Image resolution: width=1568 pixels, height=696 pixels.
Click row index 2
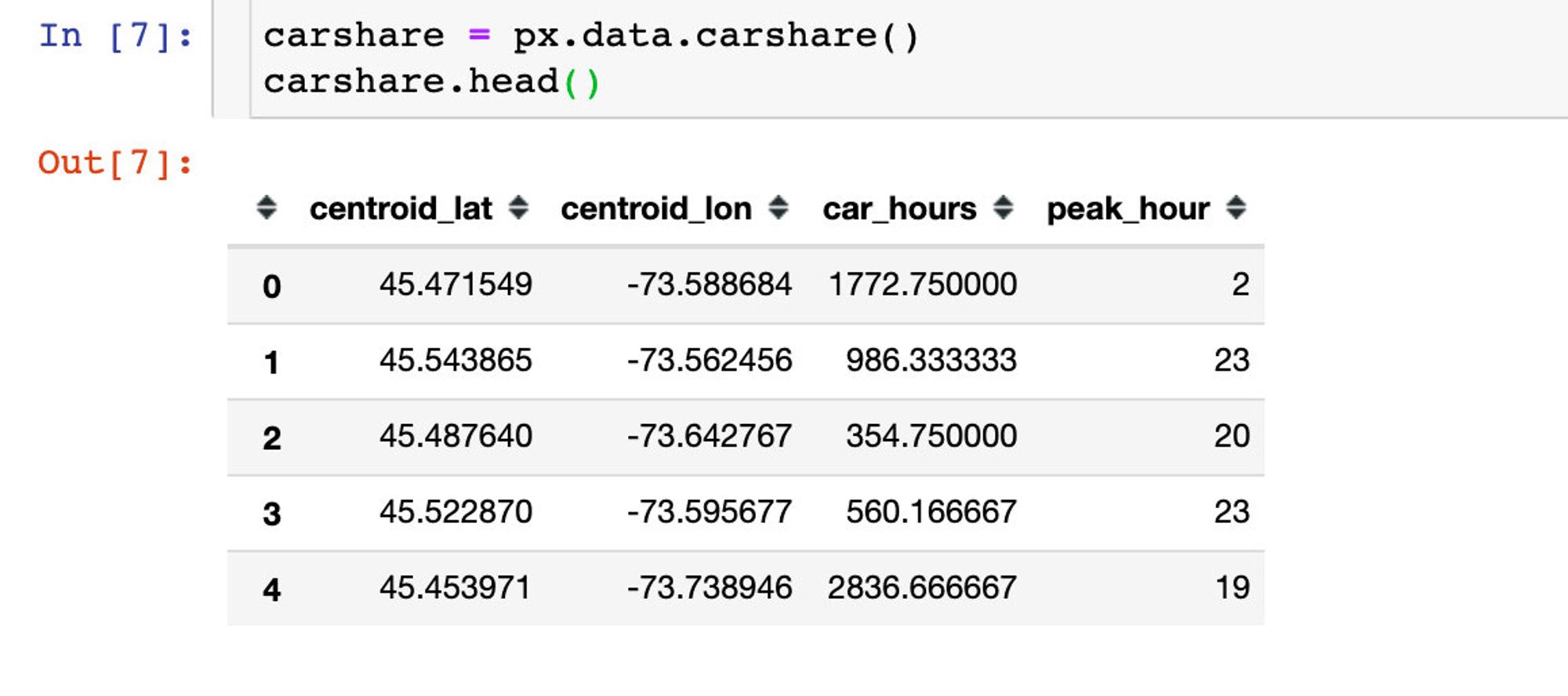click(x=271, y=437)
